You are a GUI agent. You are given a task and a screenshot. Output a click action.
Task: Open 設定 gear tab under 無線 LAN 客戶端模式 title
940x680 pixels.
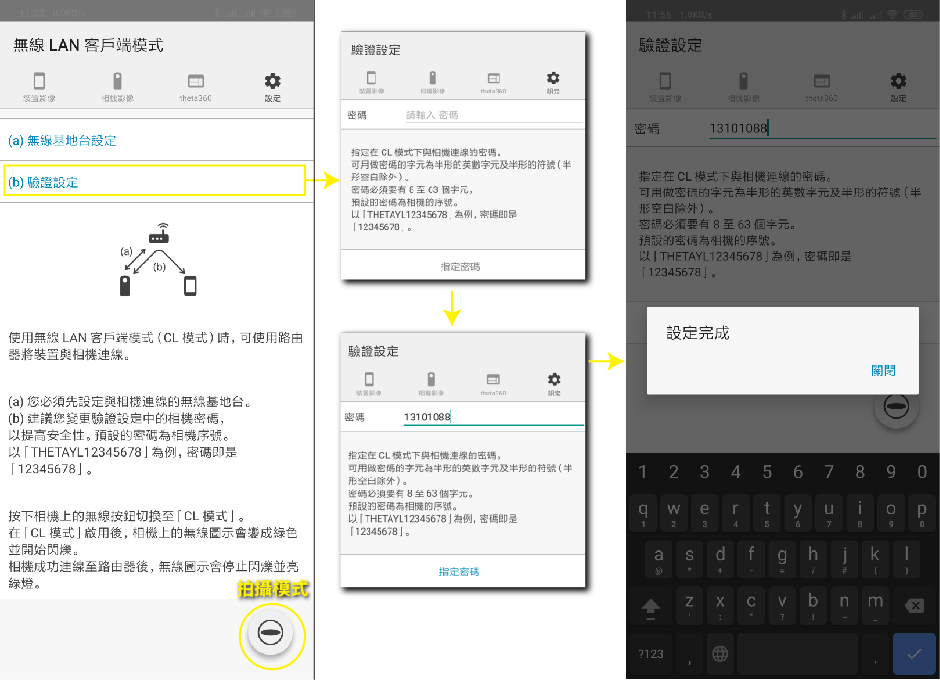point(272,87)
